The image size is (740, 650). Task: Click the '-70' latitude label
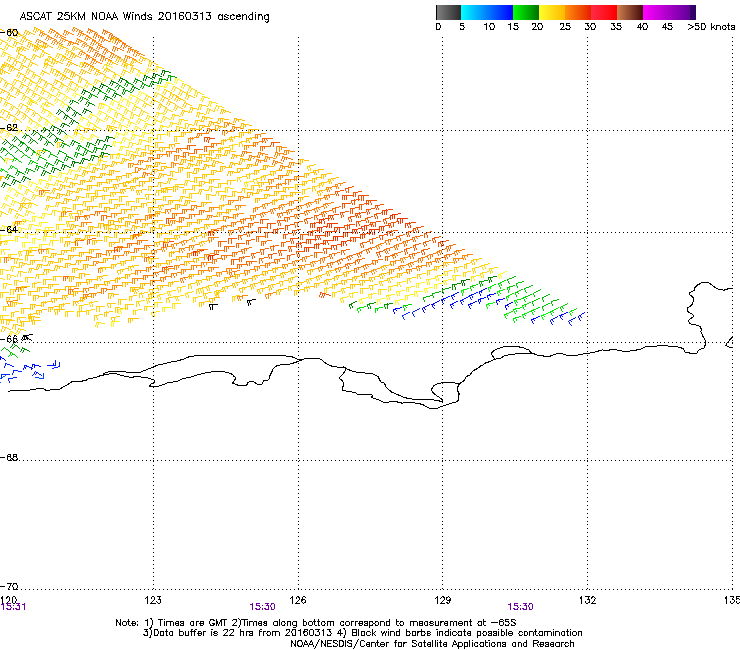pyautogui.click(x=9, y=587)
